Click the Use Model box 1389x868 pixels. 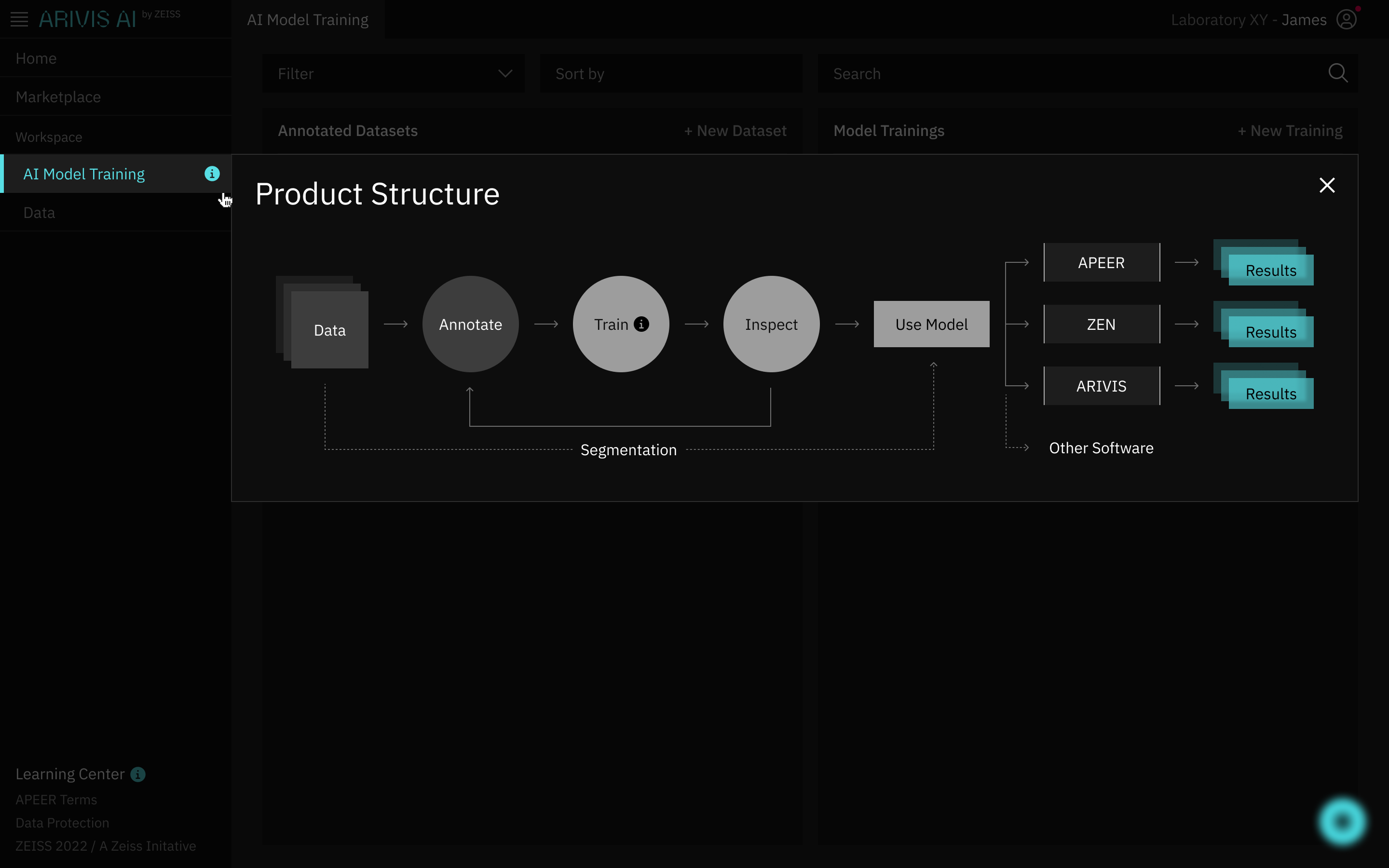tap(932, 325)
